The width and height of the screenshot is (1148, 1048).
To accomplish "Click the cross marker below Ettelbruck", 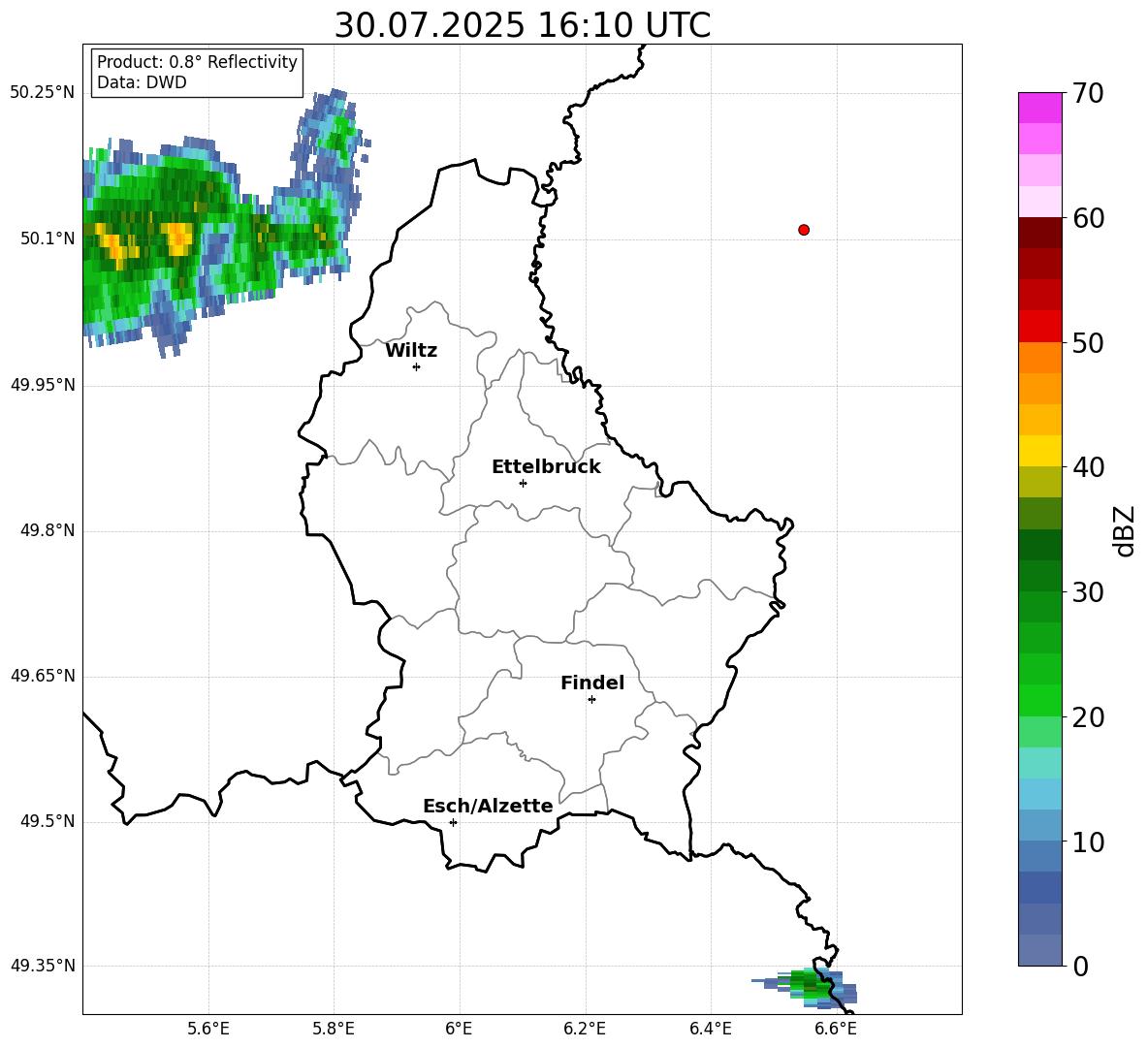I will click(523, 483).
